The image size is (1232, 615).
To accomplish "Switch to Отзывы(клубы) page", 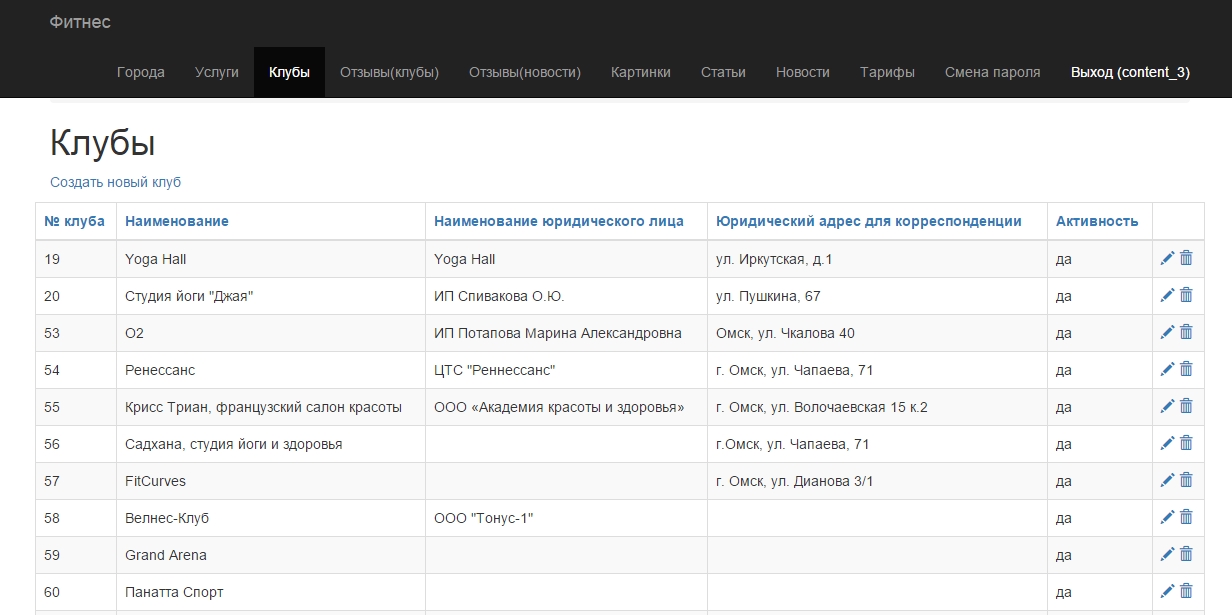I will 389,72.
